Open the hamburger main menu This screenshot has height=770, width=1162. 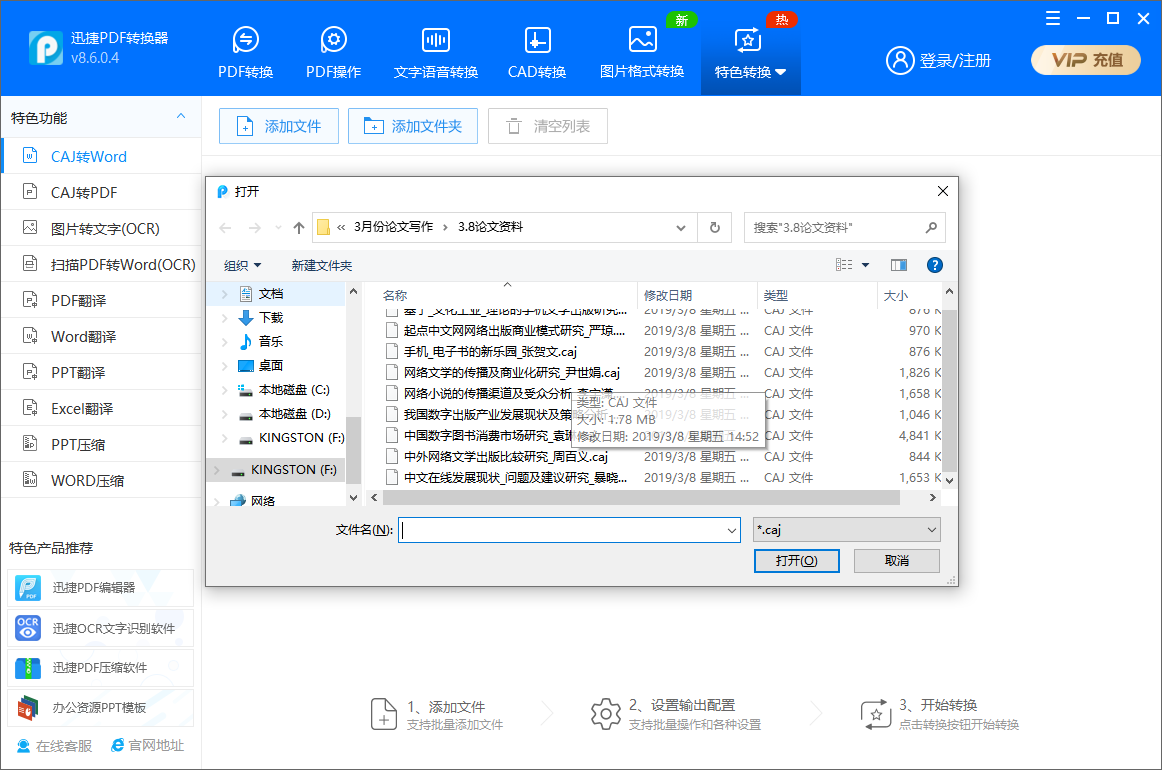click(x=1052, y=19)
